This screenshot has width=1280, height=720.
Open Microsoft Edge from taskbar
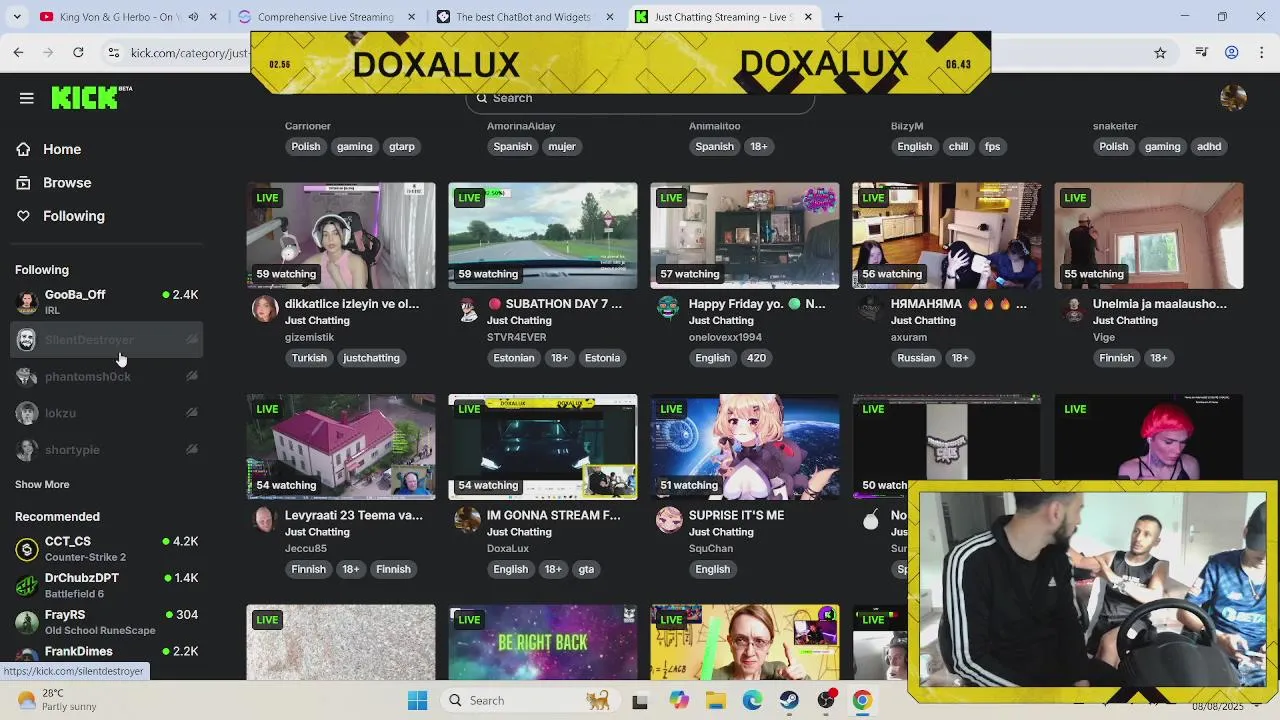point(752,700)
